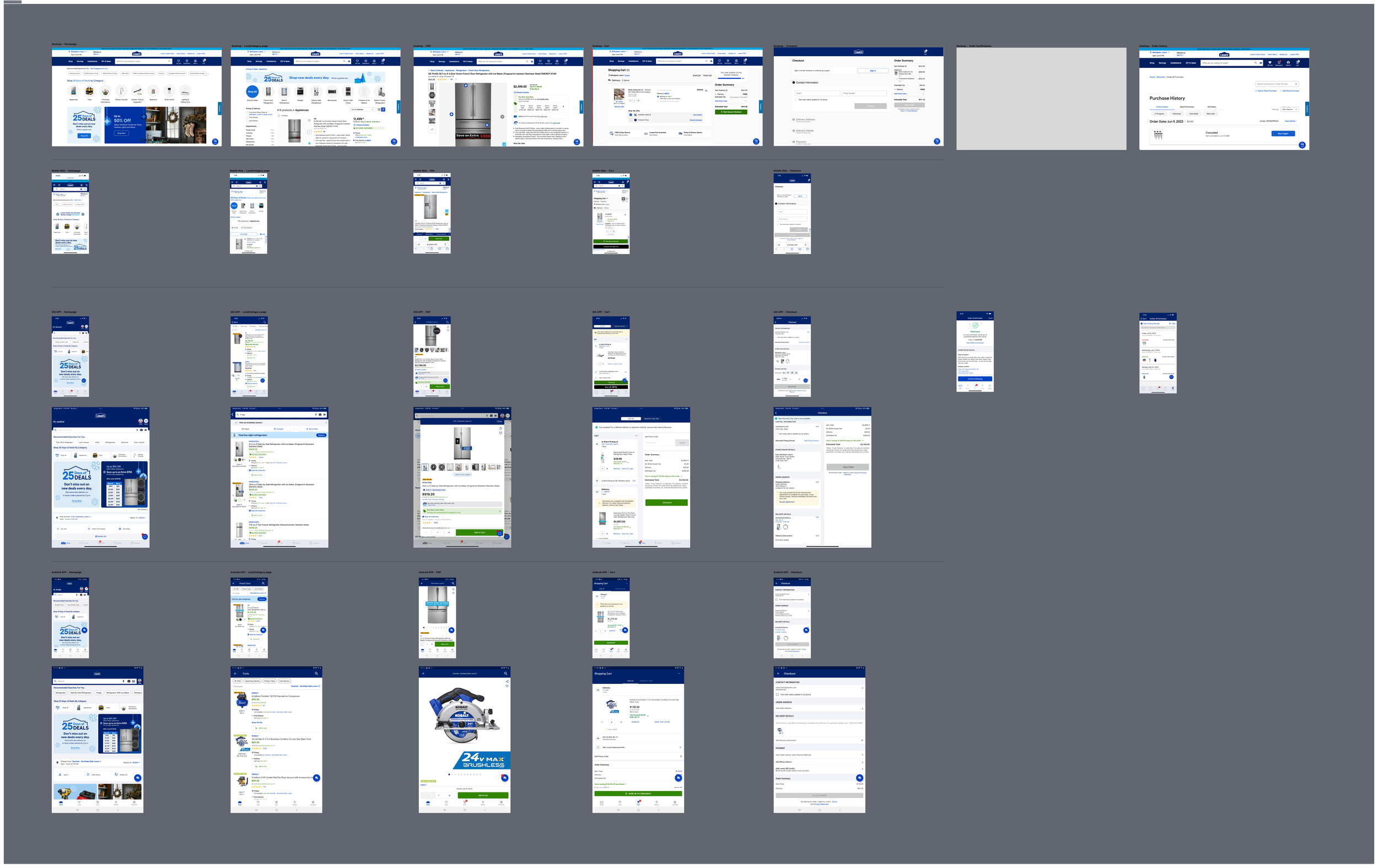Click favorite heart on Android tablet PDP

pos(508,686)
